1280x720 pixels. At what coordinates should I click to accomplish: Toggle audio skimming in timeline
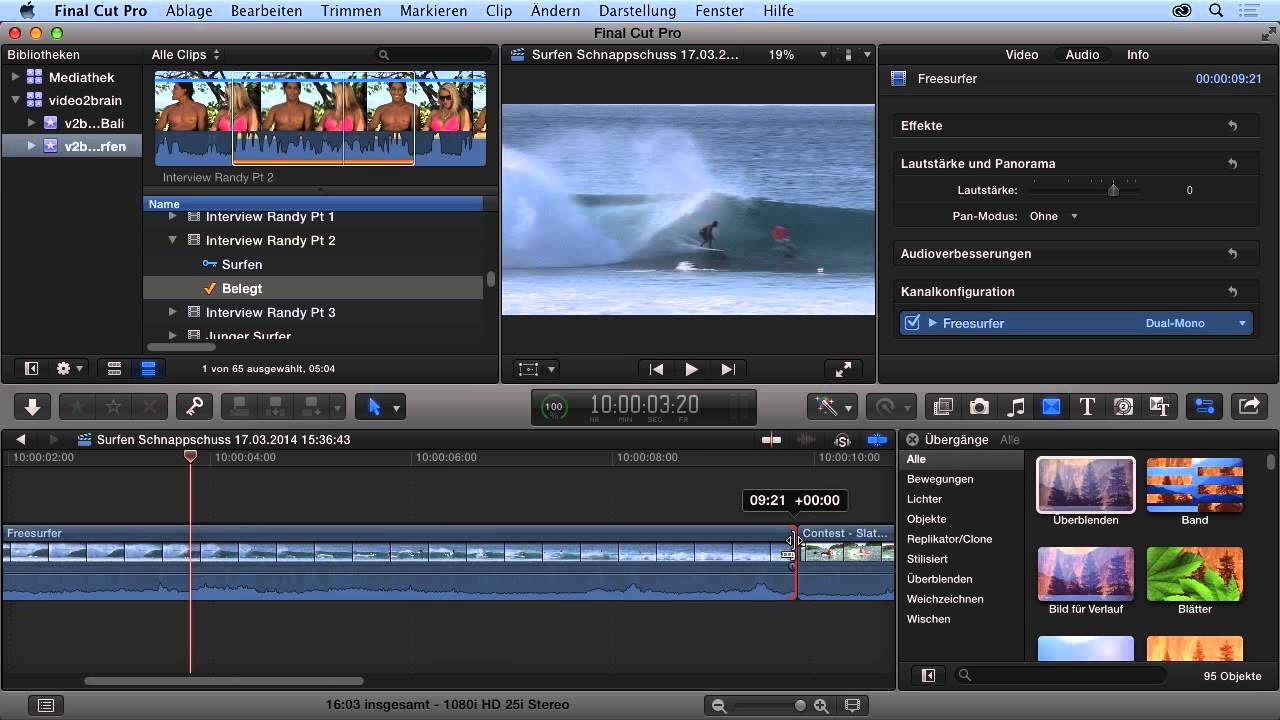coord(806,440)
